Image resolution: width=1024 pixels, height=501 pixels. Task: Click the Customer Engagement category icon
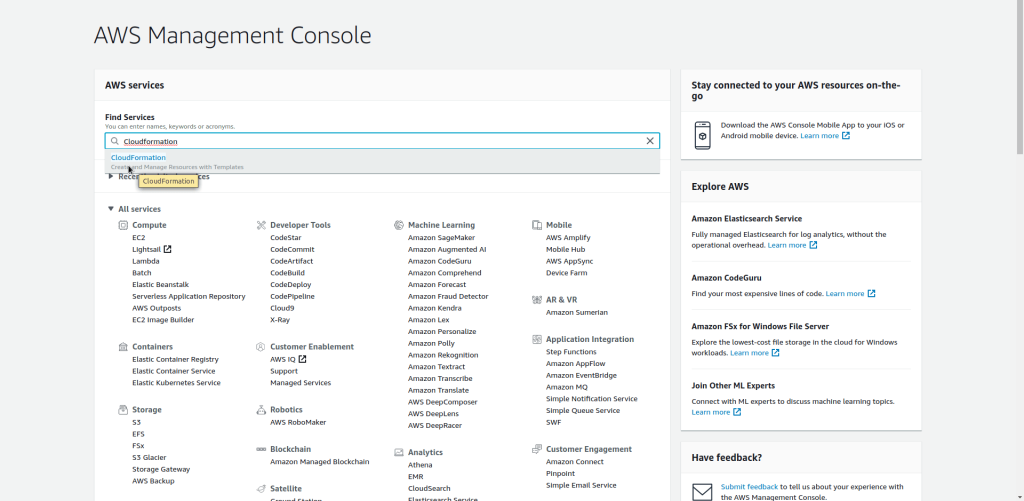click(x=537, y=449)
